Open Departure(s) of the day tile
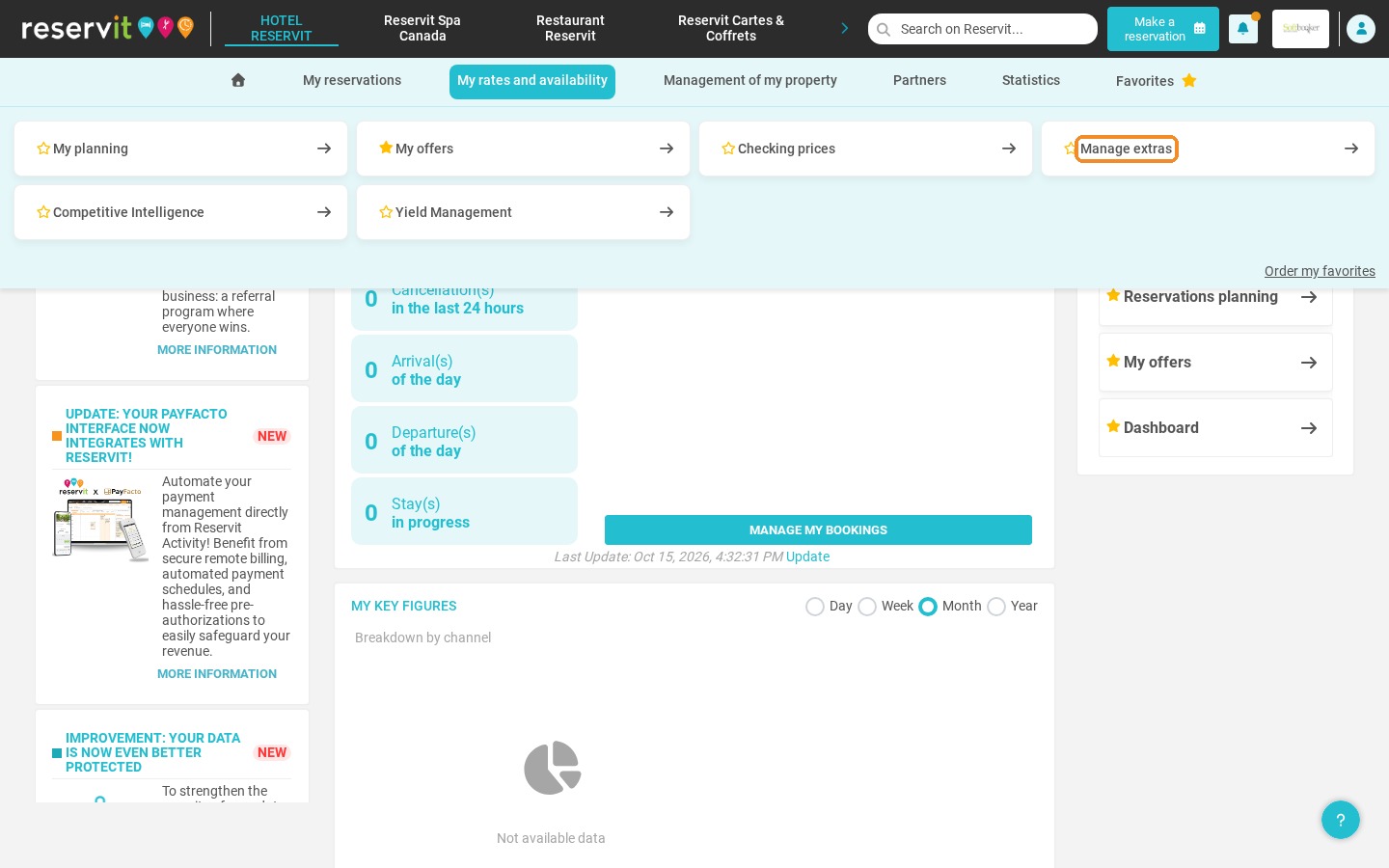 (x=464, y=441)
